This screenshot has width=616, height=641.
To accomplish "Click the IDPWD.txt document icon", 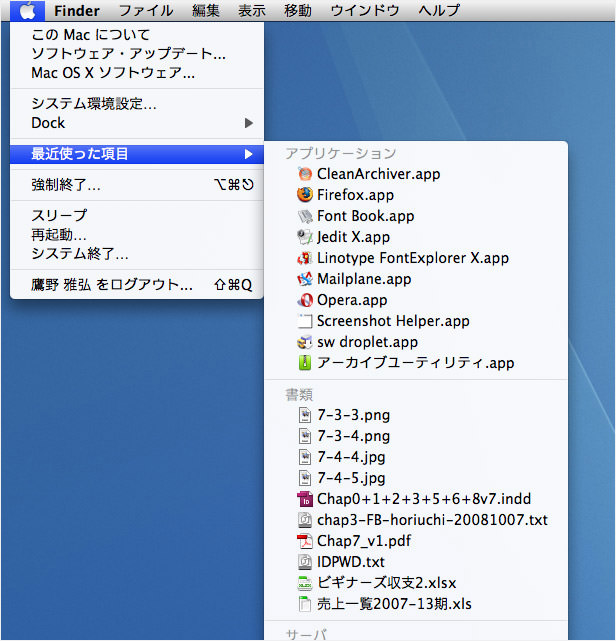I will (x=305, y=562).
